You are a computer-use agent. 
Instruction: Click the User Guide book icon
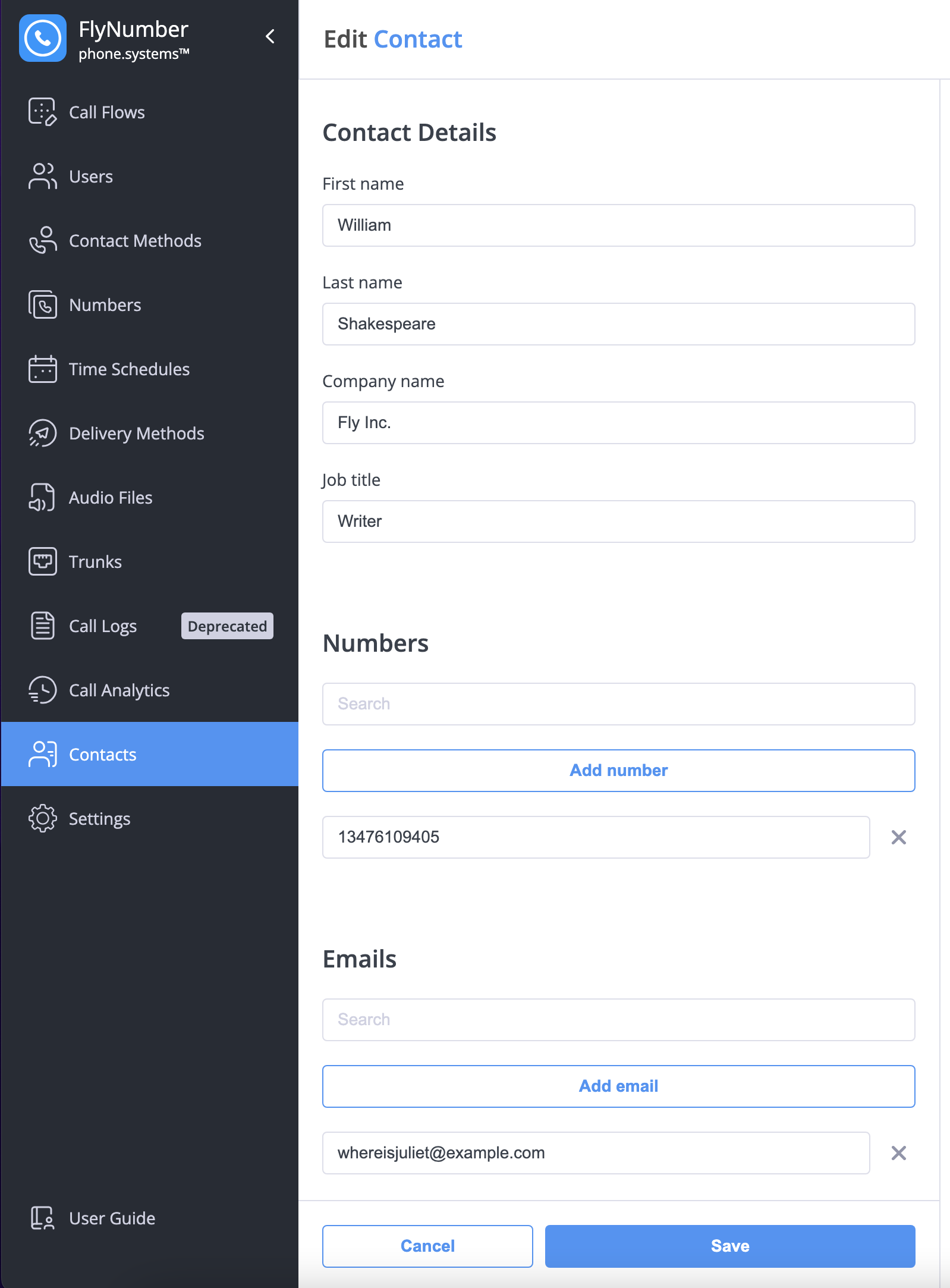click(43, 1218)
